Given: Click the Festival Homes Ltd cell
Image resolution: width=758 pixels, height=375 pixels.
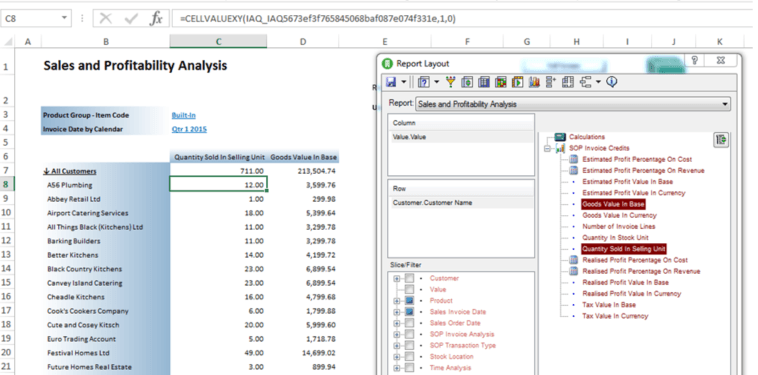Looking at the screenshot, I should tap(105, 353).
